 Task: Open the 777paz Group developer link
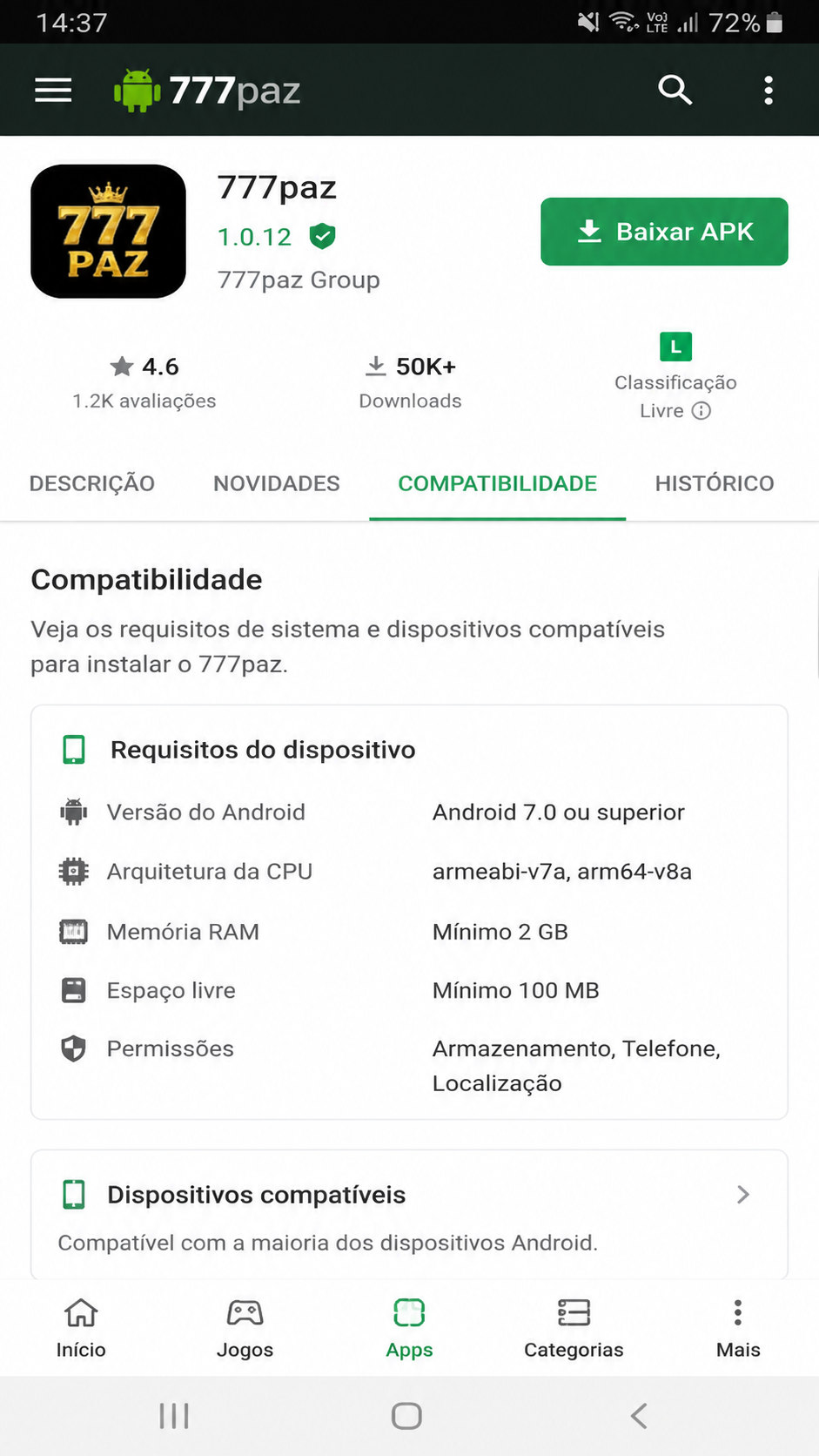(299, 280)
